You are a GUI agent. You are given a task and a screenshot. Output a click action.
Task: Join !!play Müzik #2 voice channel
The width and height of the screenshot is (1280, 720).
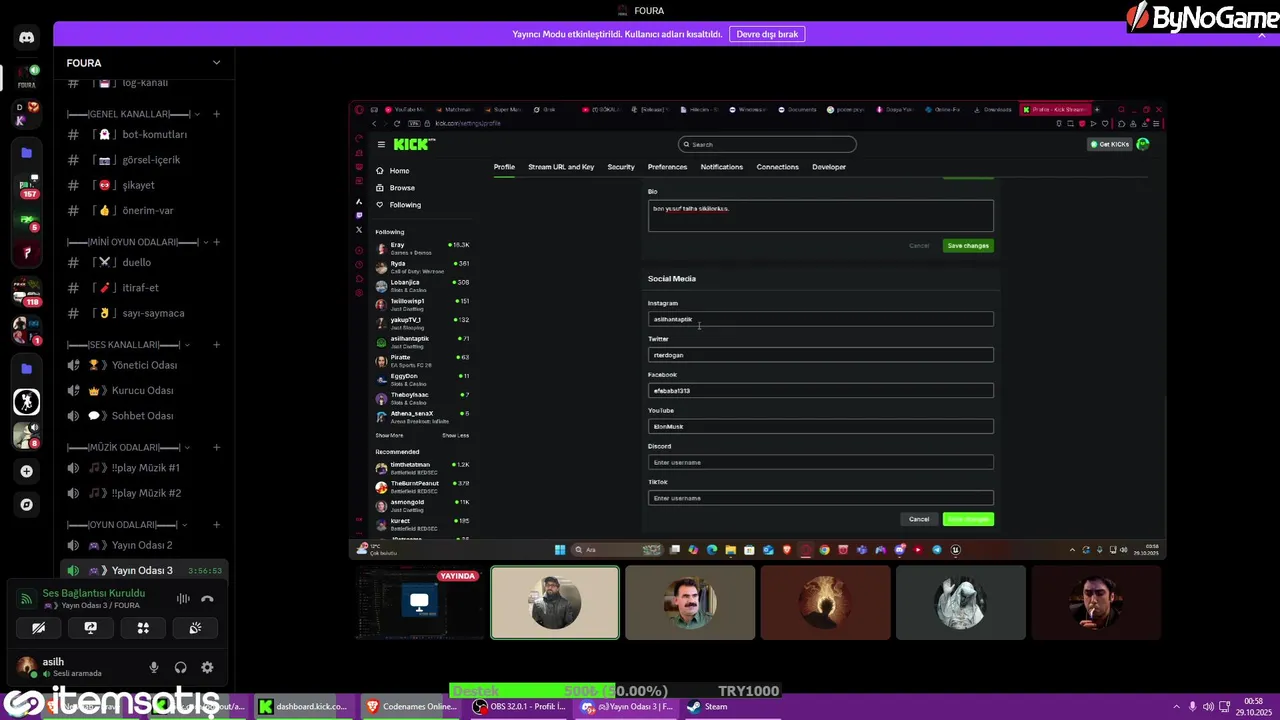[144, 493]
